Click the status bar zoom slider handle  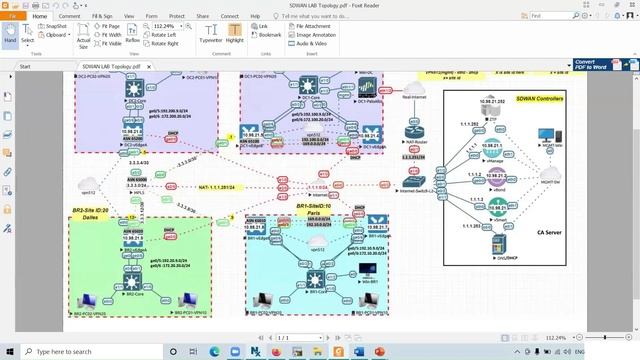click(605, 338)
